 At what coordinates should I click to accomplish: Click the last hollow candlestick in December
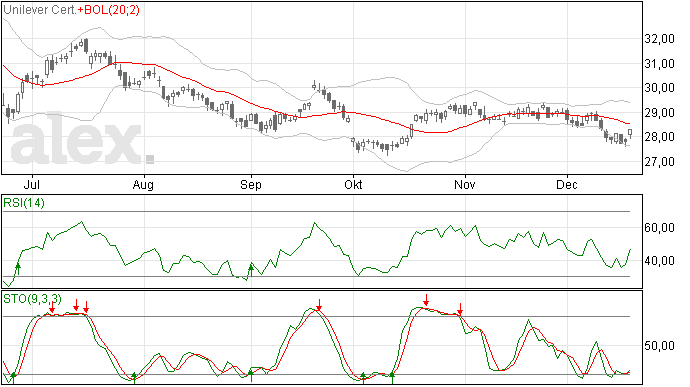pyautogui.click(x=630, y=132)
